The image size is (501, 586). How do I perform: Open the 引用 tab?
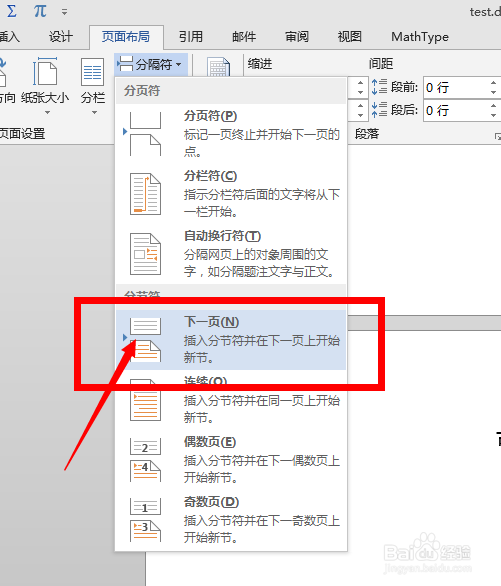(191, 37)
